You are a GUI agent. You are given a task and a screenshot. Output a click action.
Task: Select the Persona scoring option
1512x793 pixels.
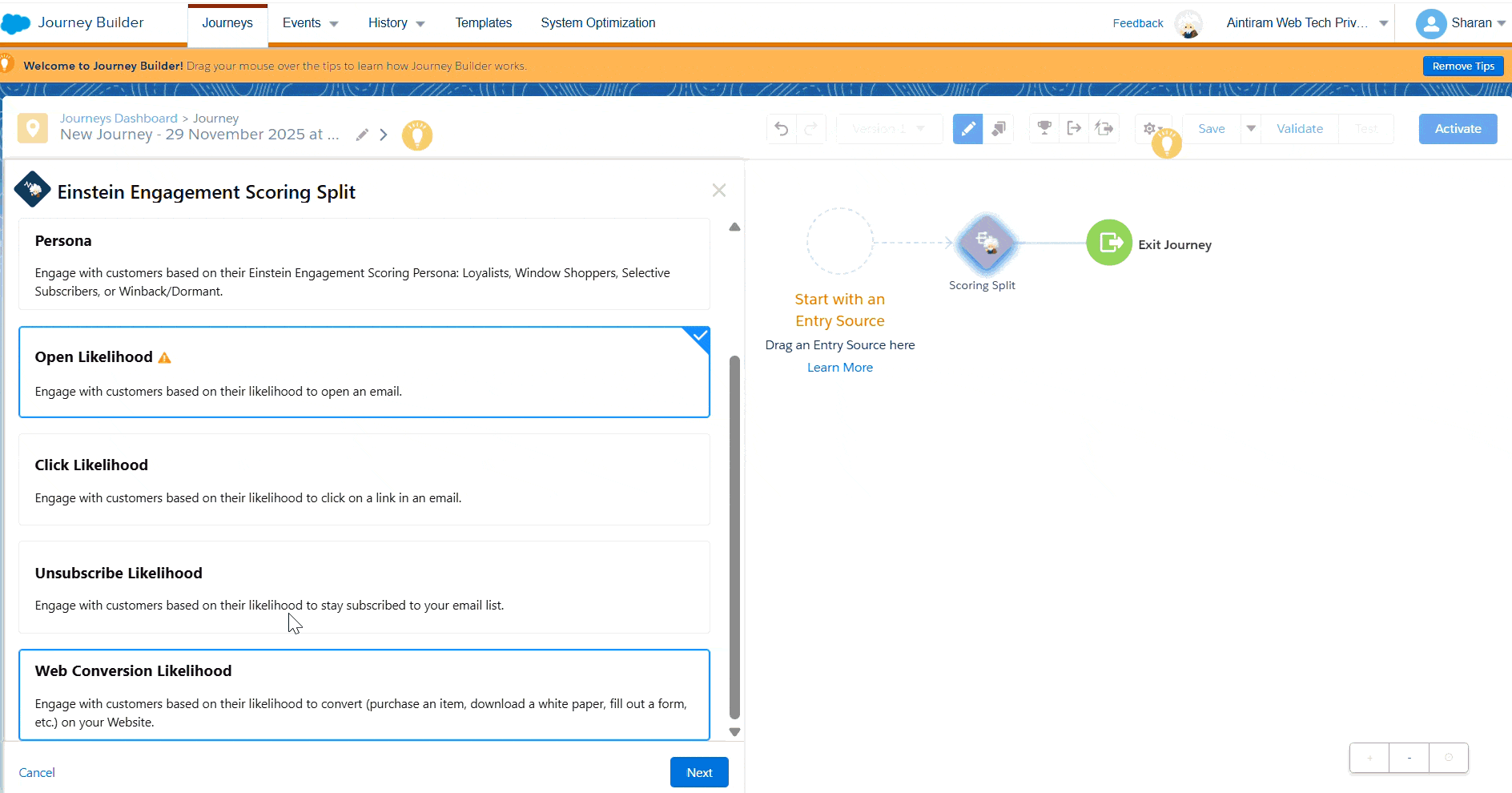[x=364, y=264]
